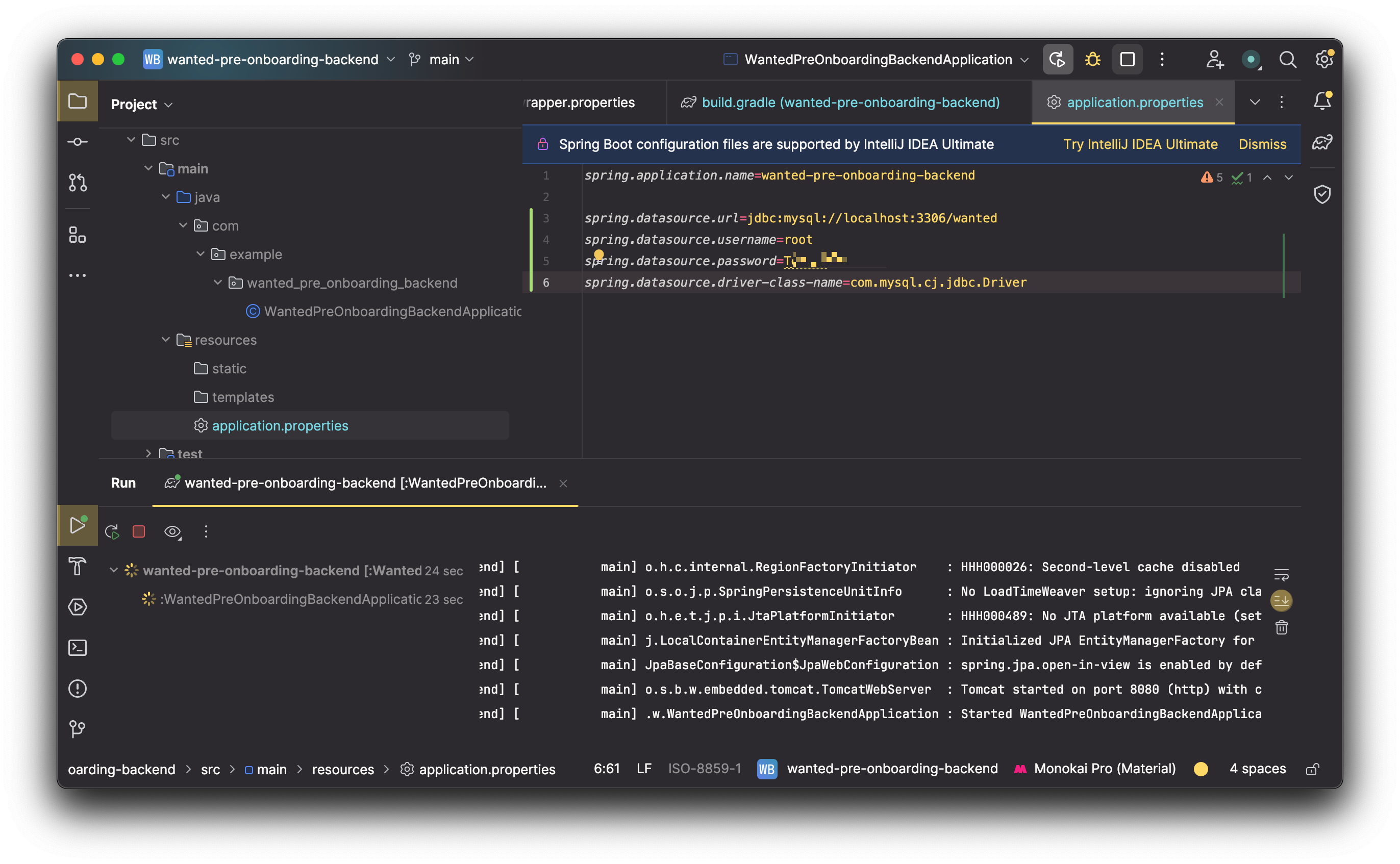Click the ISO-8859-1 encoding in status bar
This screenshot has height=864, width=1400.
705,769
